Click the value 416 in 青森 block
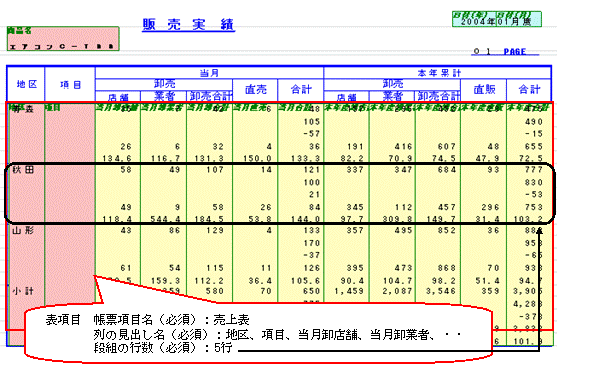604x378 pixels. (x=403, y=146)
